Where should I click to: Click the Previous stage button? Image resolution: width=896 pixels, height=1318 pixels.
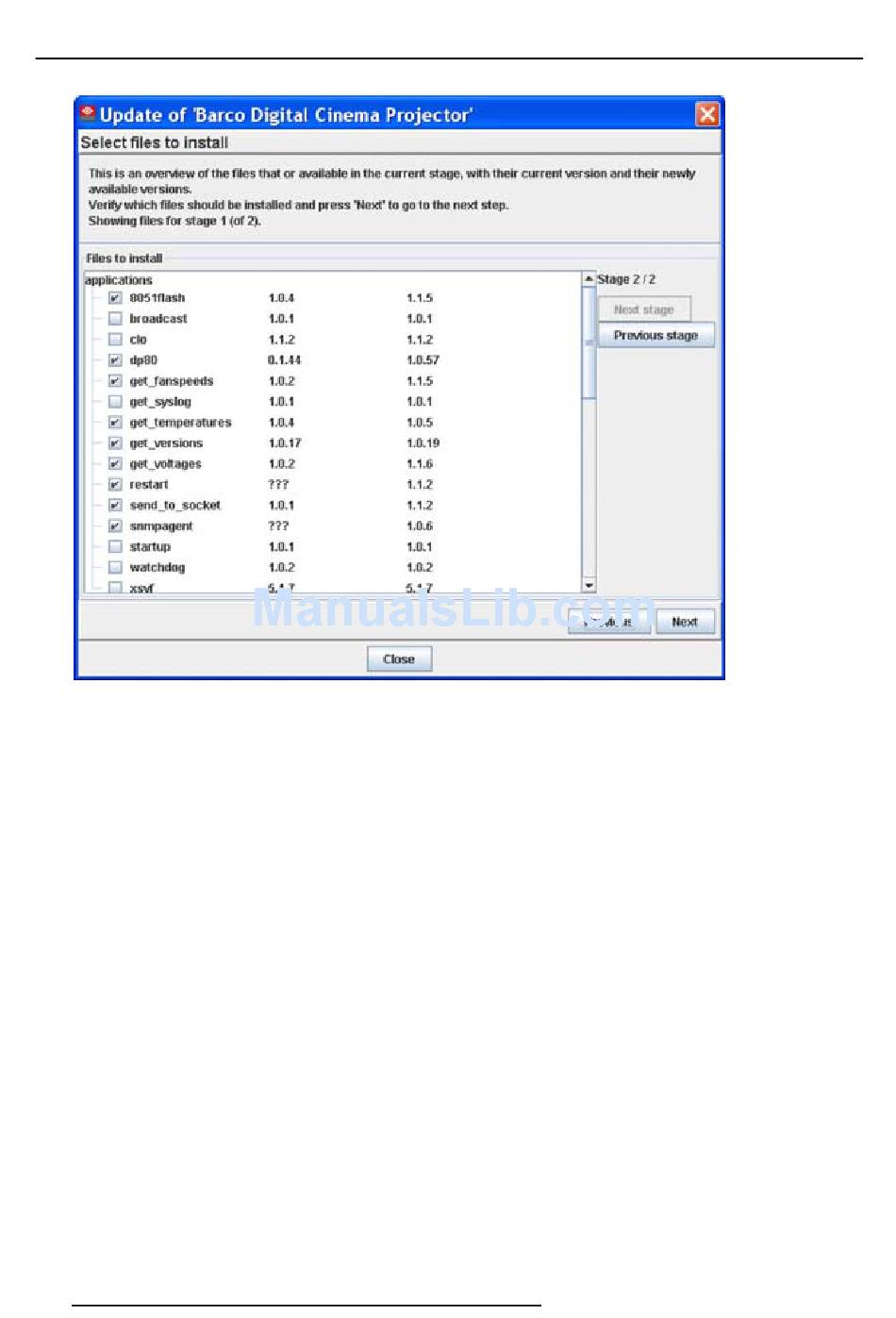(655, 336)
